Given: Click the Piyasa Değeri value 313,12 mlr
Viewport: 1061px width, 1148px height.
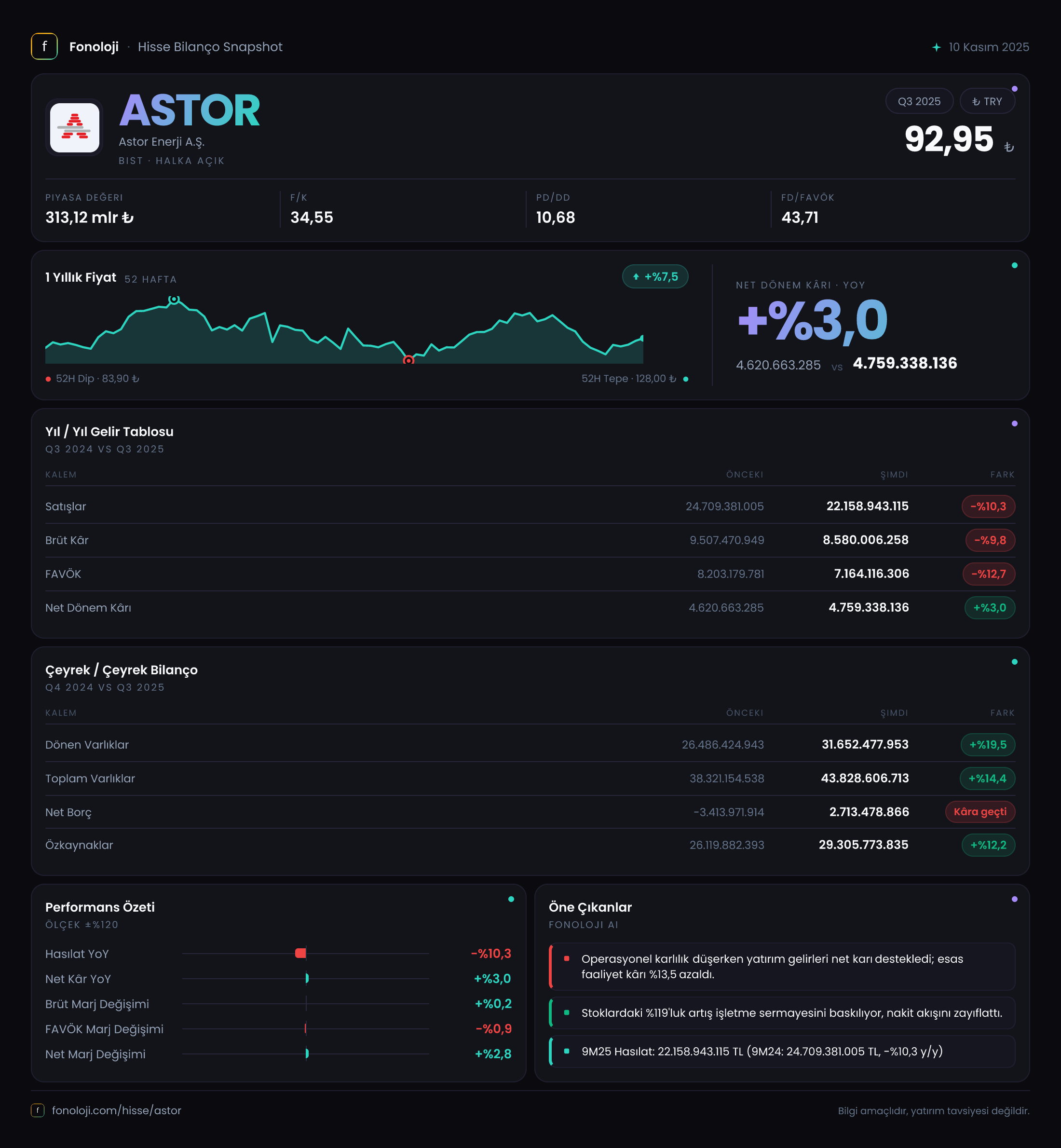Looking at the screenshot, I should 90,218.
